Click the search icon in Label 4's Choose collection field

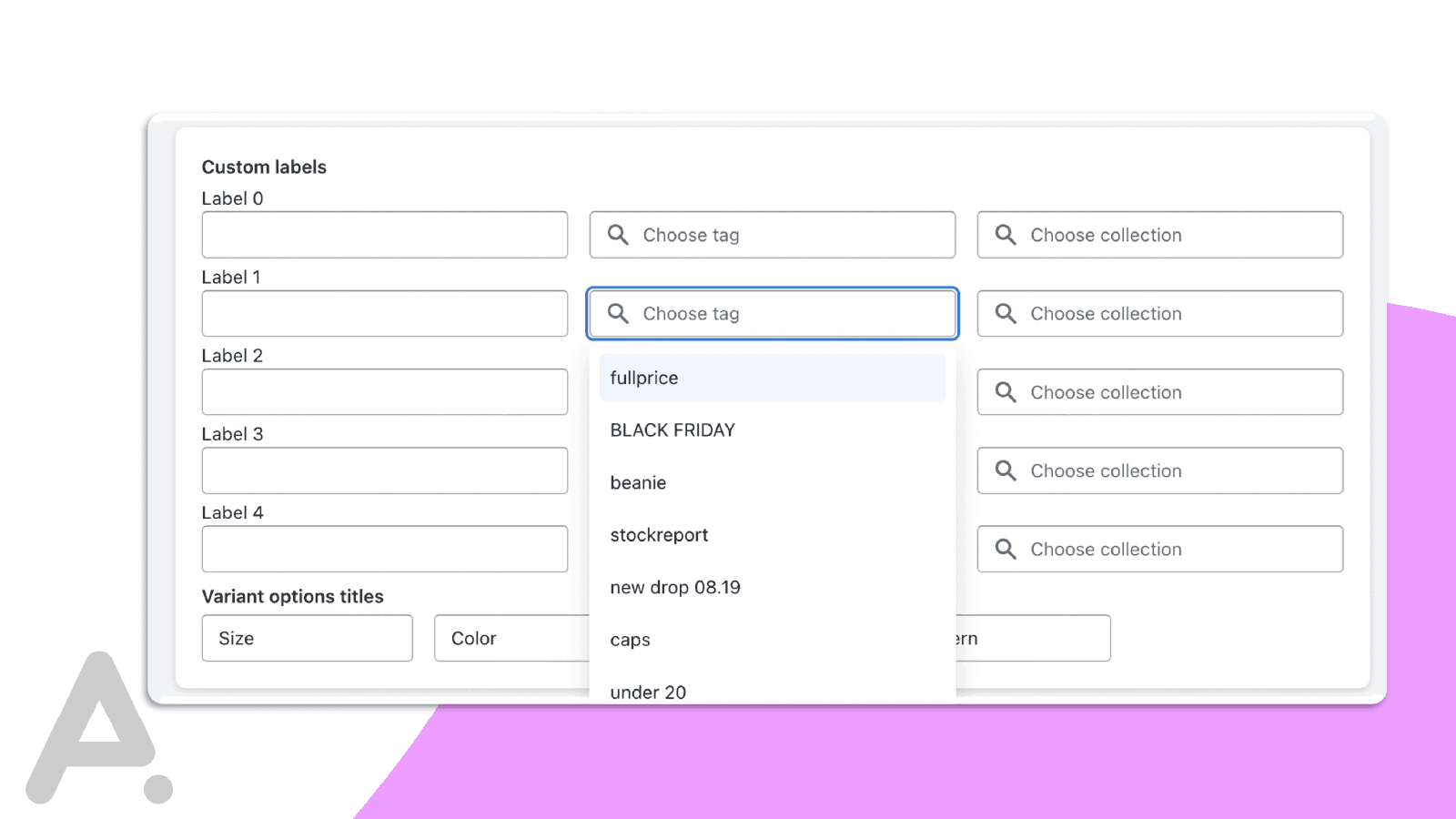[1006, 549]
